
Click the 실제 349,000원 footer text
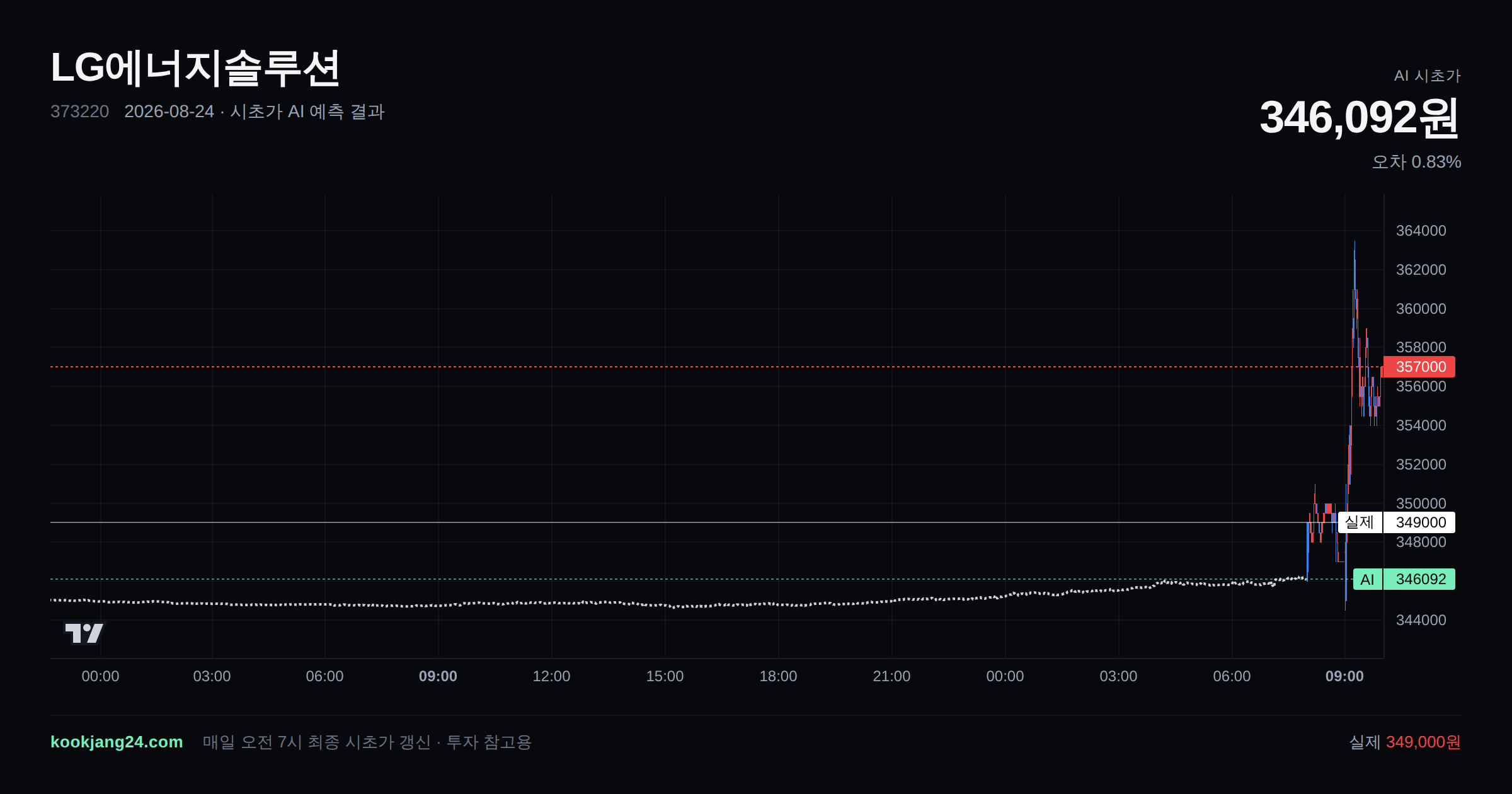pyautogui.click(x=1404, y=742)
